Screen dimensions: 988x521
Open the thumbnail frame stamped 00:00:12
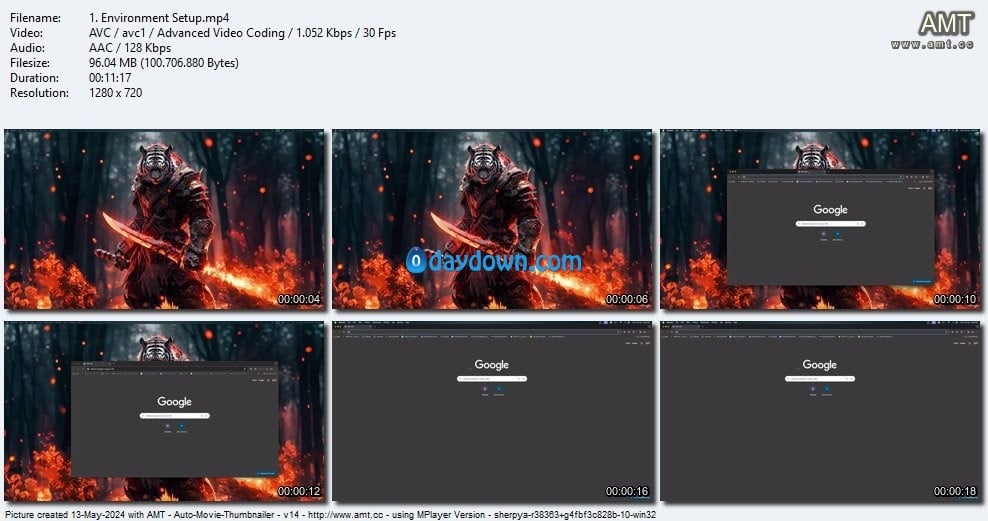pos(164,411)
